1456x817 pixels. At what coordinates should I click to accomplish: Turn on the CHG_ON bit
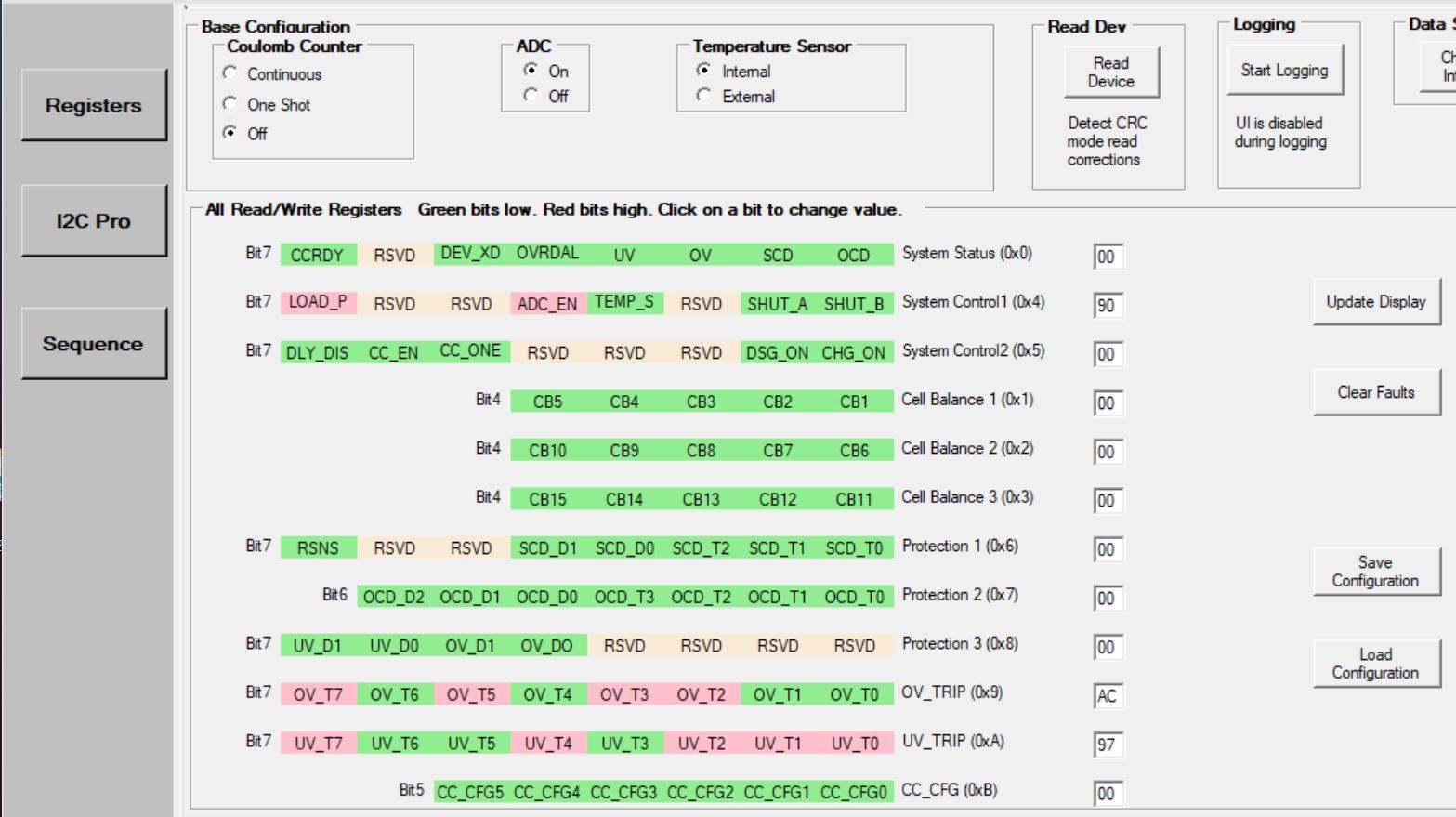click(x=854, y=352)
